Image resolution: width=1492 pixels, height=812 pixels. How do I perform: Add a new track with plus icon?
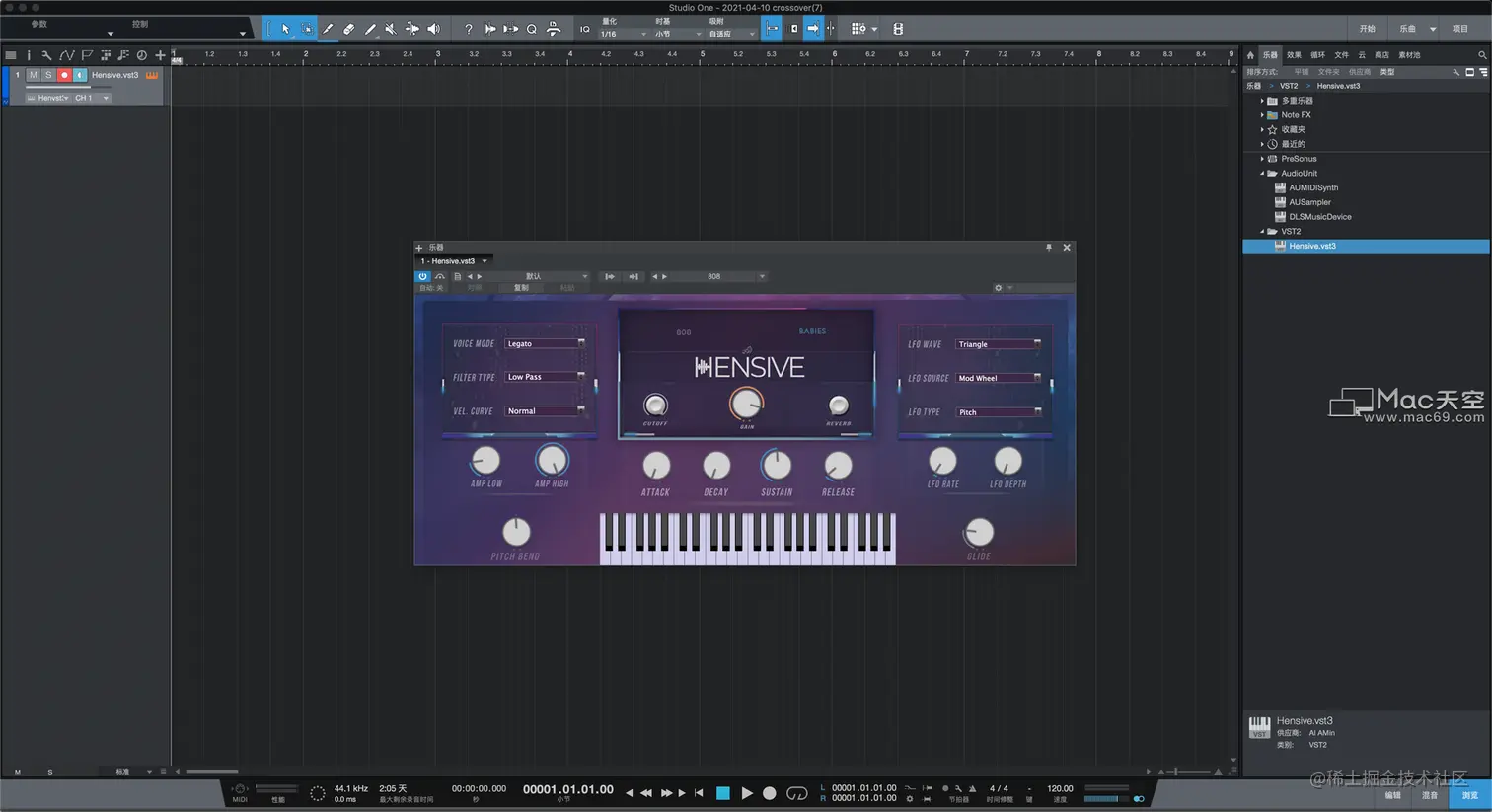coord(160,55)
